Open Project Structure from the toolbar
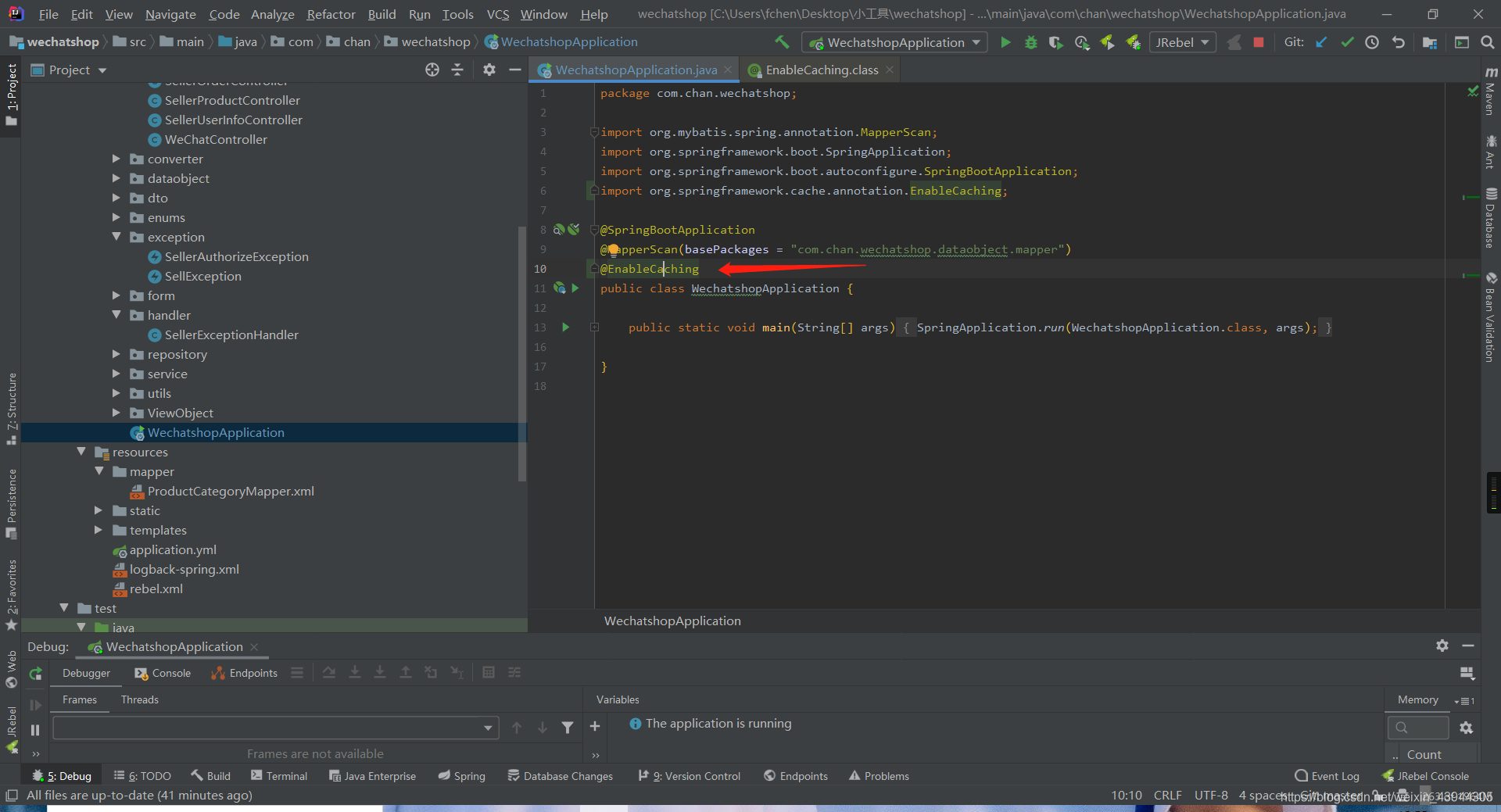 (1430, 42)
